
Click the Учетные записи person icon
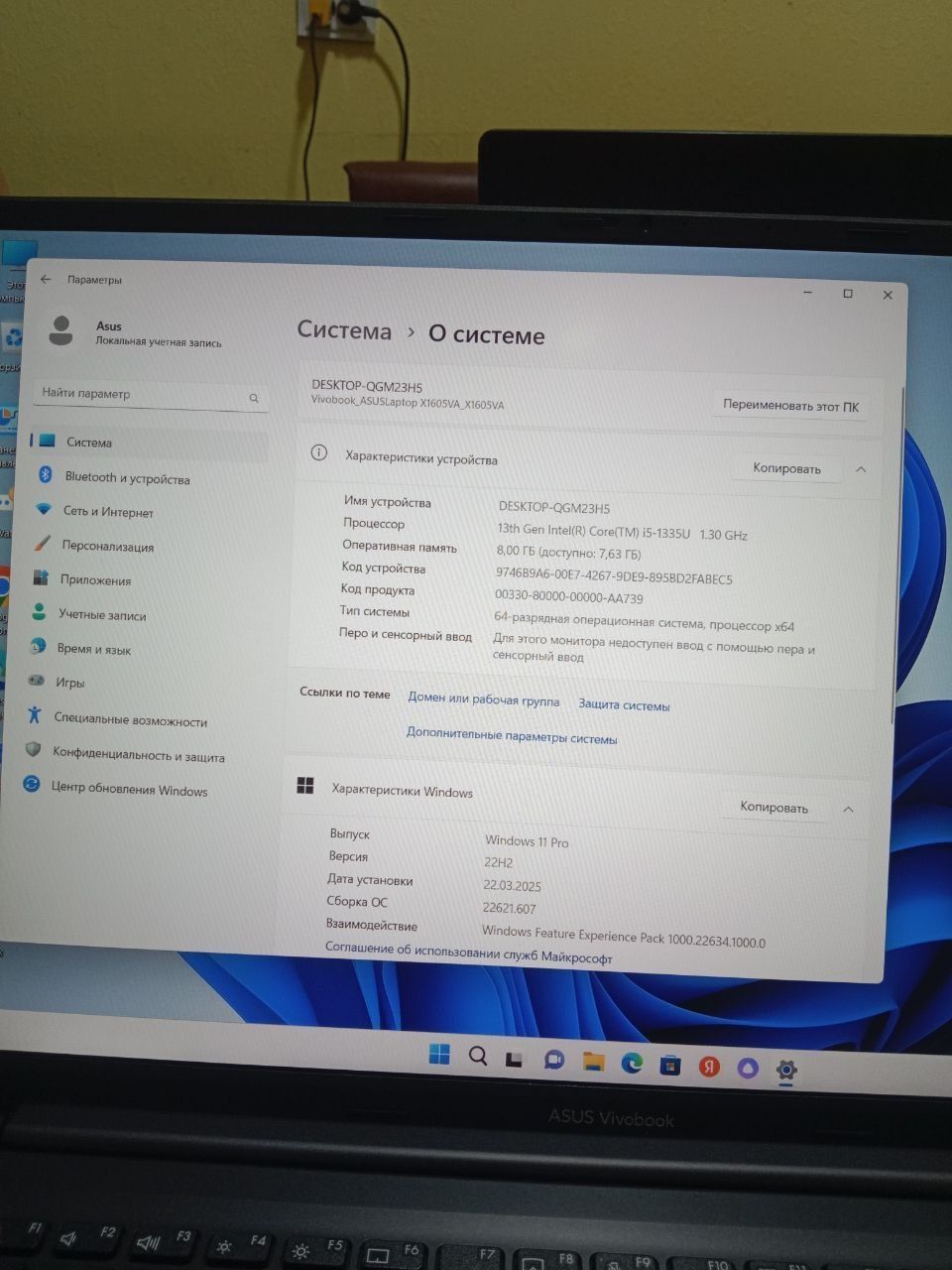coord(39,612)
